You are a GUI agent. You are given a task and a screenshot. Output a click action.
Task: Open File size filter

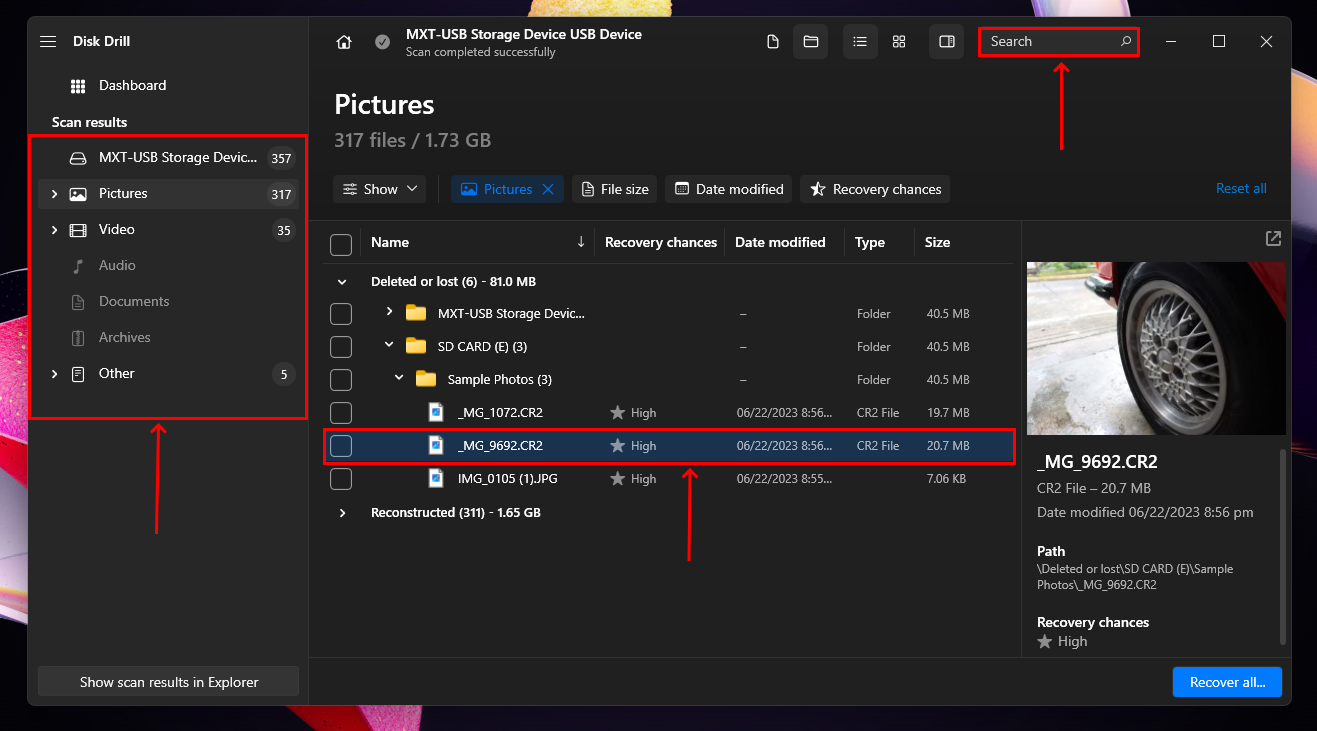click(614, 189)
